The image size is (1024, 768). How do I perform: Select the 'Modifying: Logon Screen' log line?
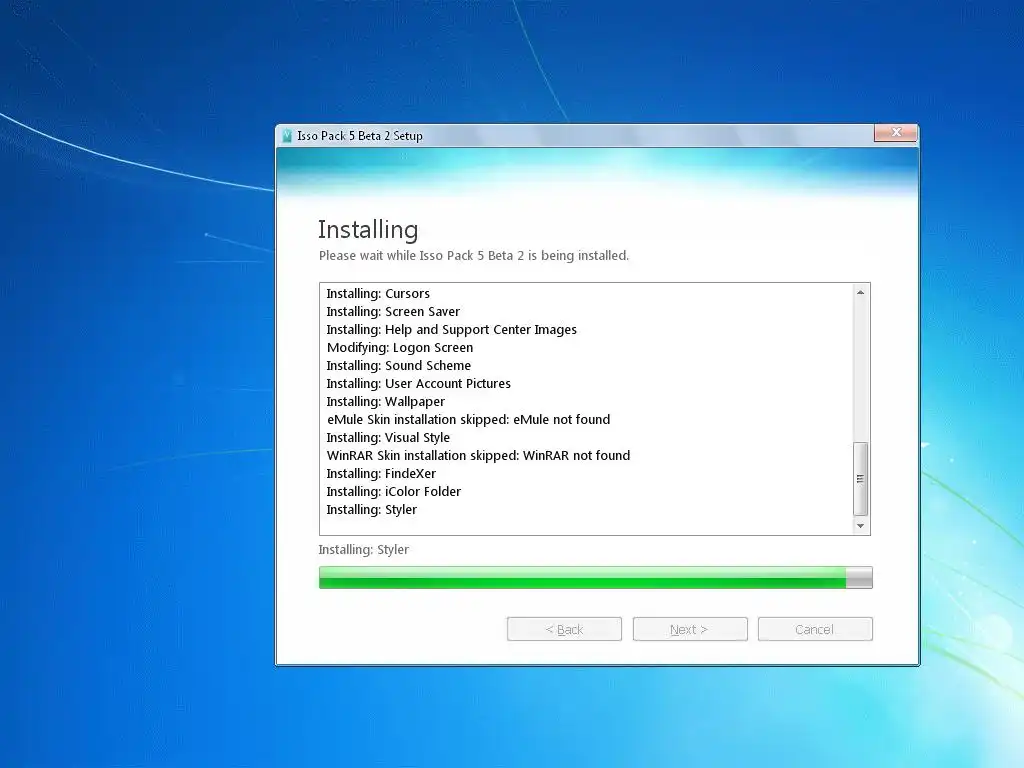tap(400, 347)
